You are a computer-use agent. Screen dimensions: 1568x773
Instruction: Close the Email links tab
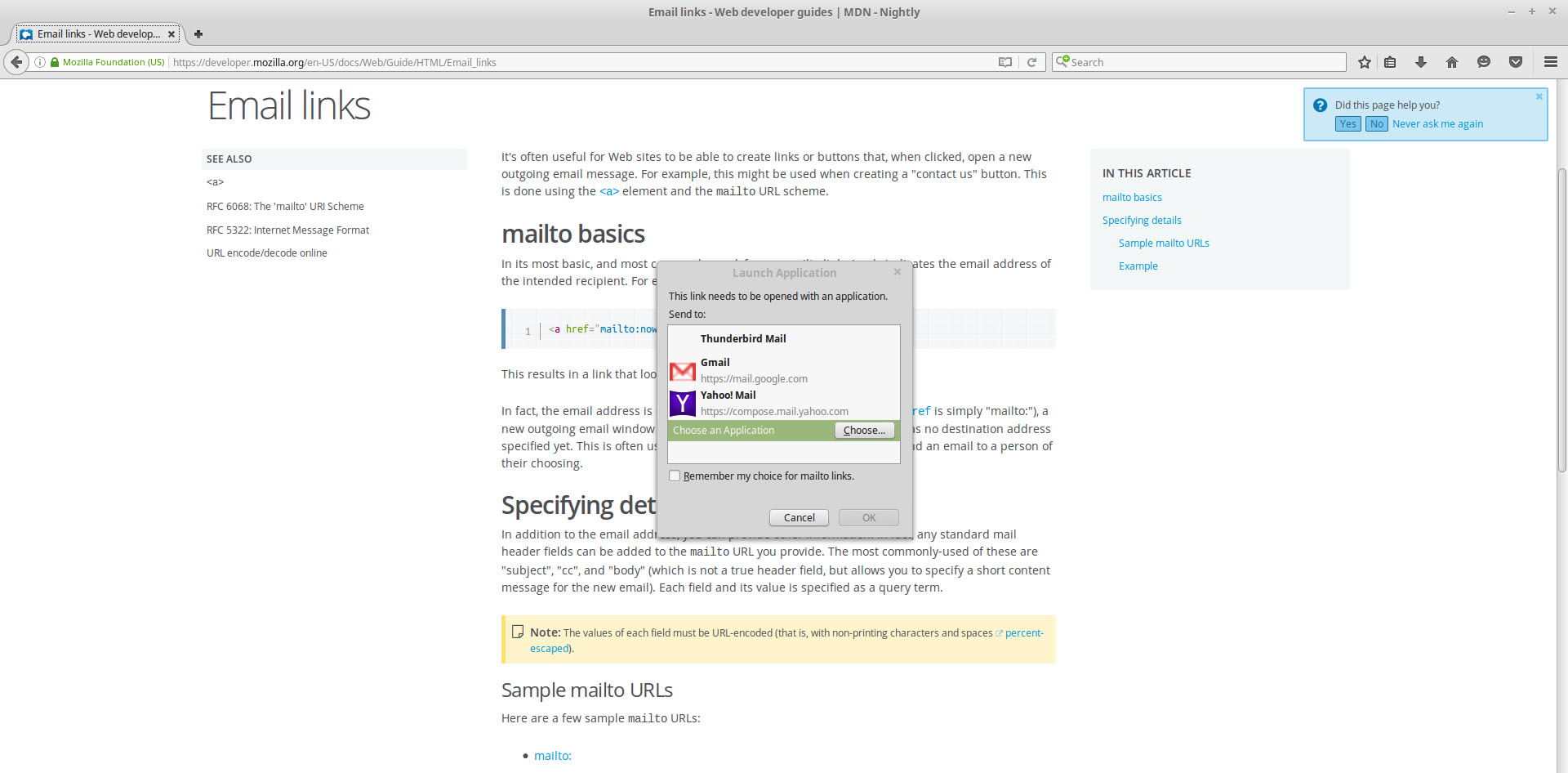(x=171, y=34)
